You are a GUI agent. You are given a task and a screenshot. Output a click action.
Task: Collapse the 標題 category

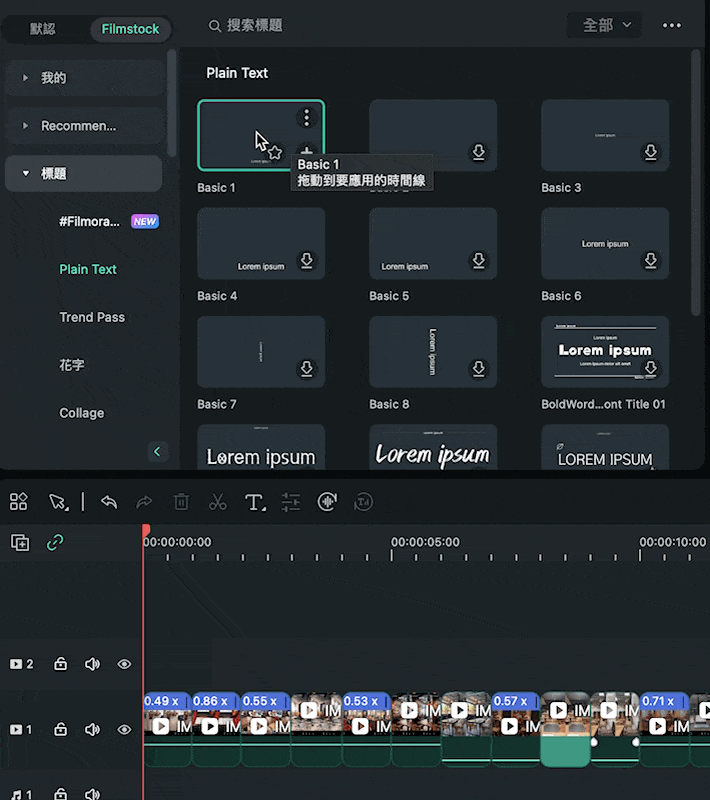point(84,173)
